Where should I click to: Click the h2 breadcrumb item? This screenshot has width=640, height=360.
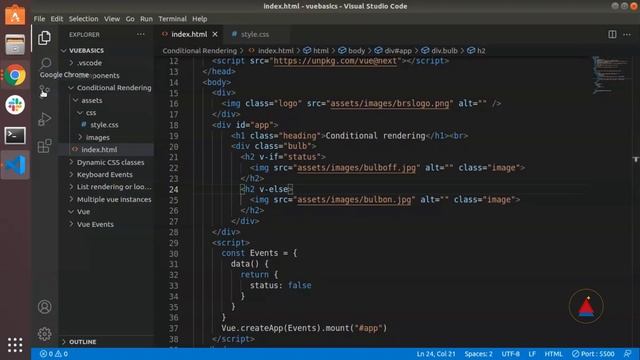476,51
